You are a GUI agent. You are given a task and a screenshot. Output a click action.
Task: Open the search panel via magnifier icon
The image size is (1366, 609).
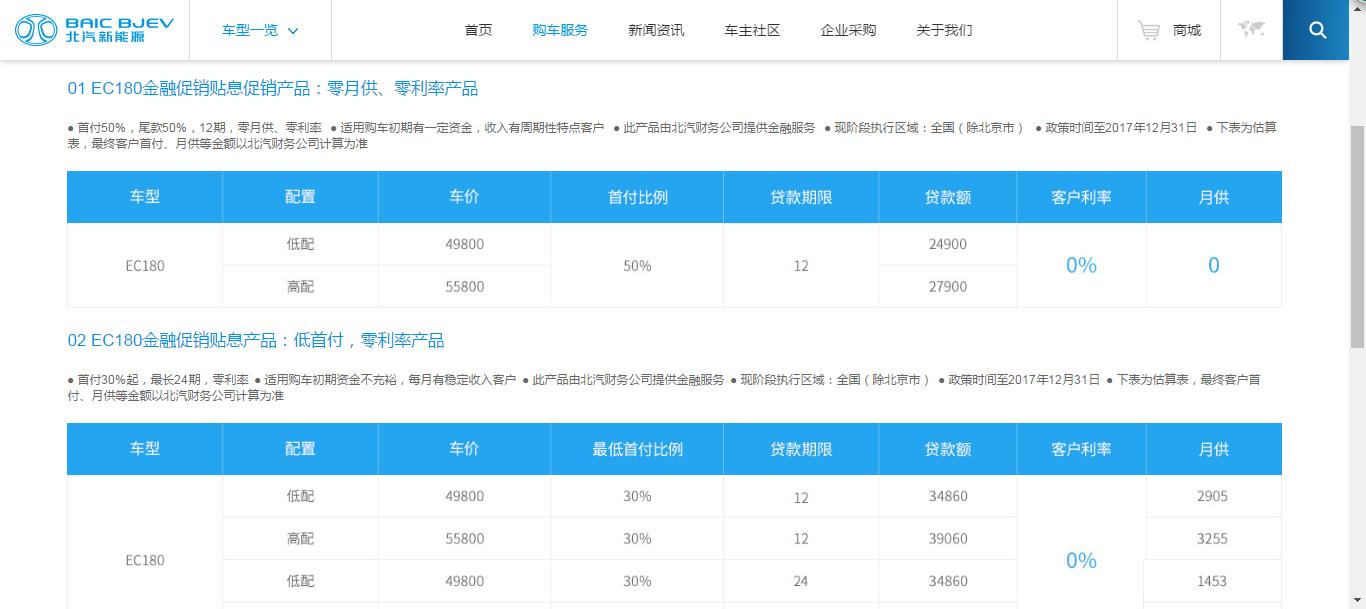point(1314,30)
